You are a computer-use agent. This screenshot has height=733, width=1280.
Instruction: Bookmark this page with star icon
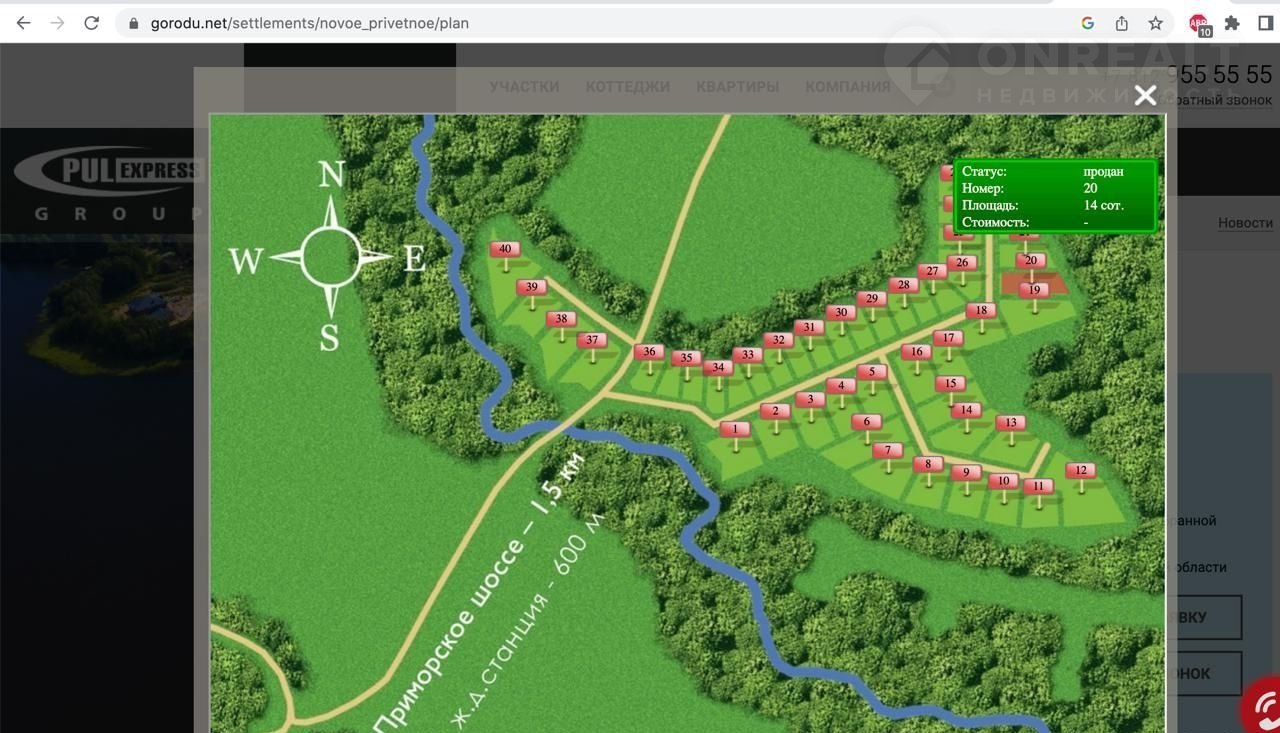point(1155,23)
